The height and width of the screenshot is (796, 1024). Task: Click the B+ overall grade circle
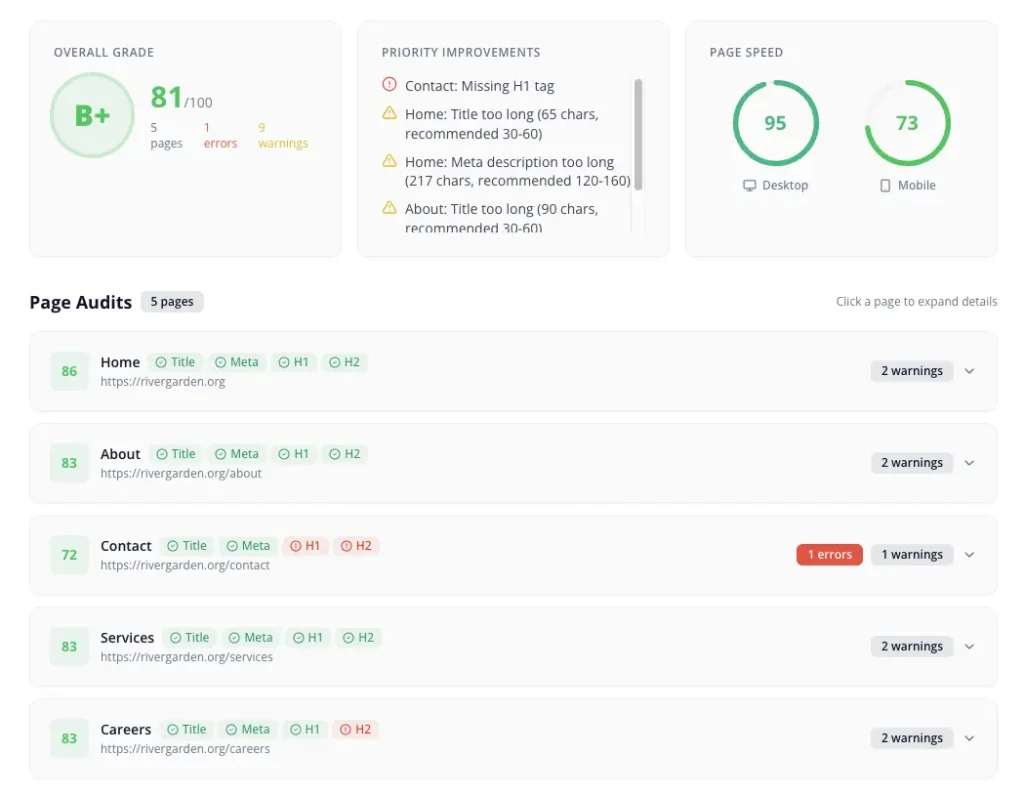[92, 115]
